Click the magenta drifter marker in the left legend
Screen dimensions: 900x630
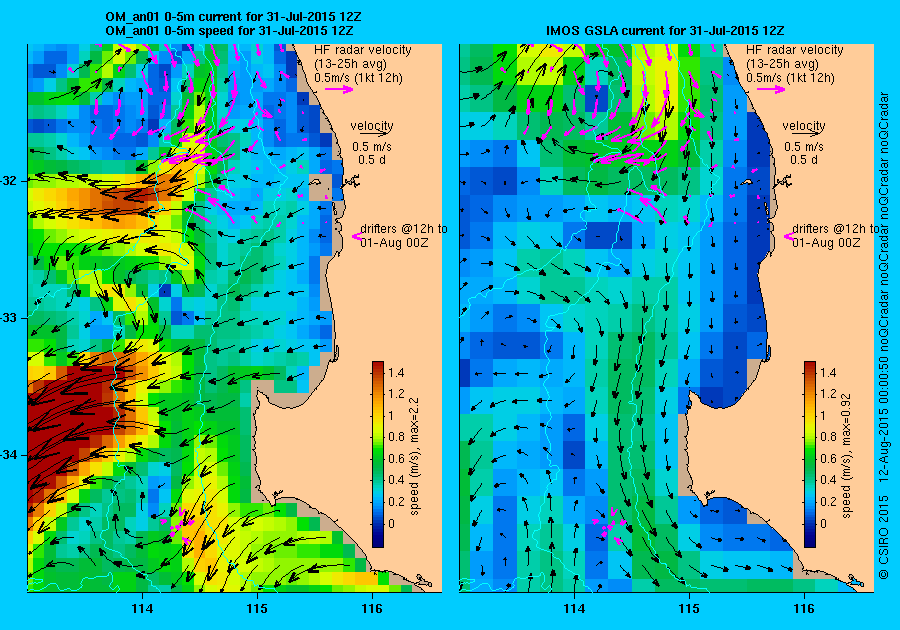point(355,236)
